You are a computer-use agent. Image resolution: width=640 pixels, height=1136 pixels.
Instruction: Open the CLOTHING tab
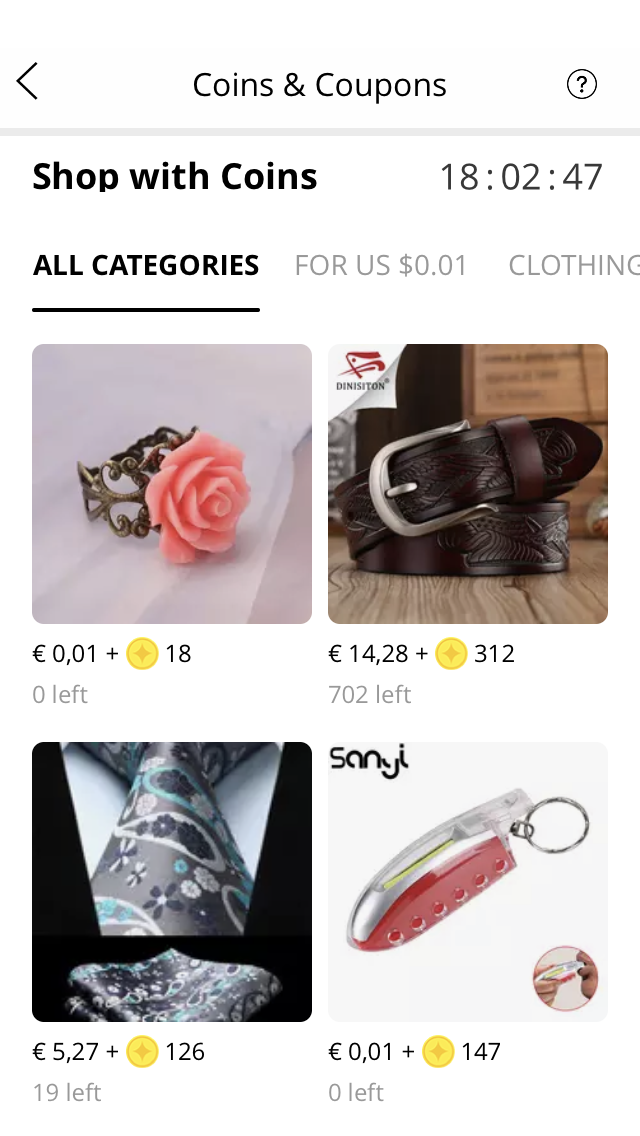point(573,265)
